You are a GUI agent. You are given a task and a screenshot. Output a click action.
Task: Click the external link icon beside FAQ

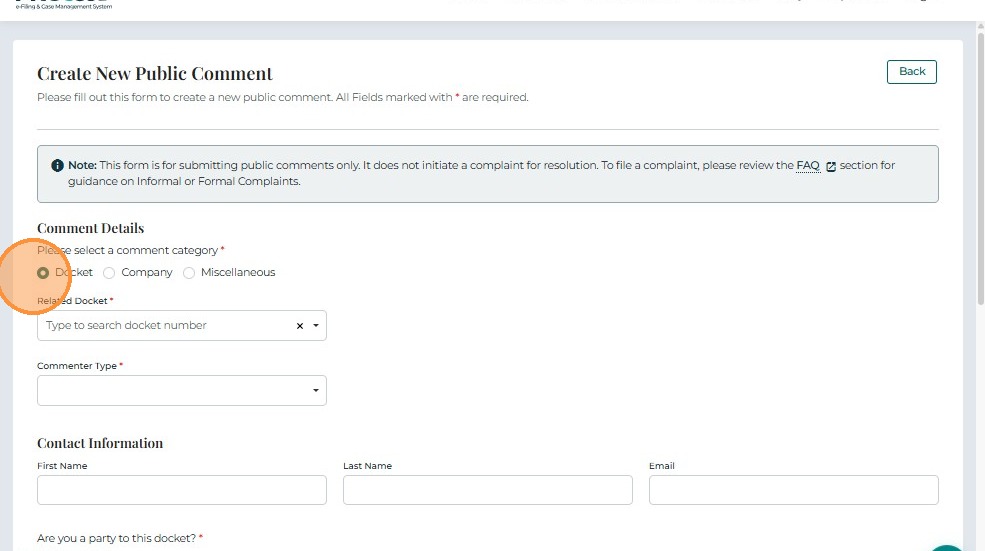830,166
